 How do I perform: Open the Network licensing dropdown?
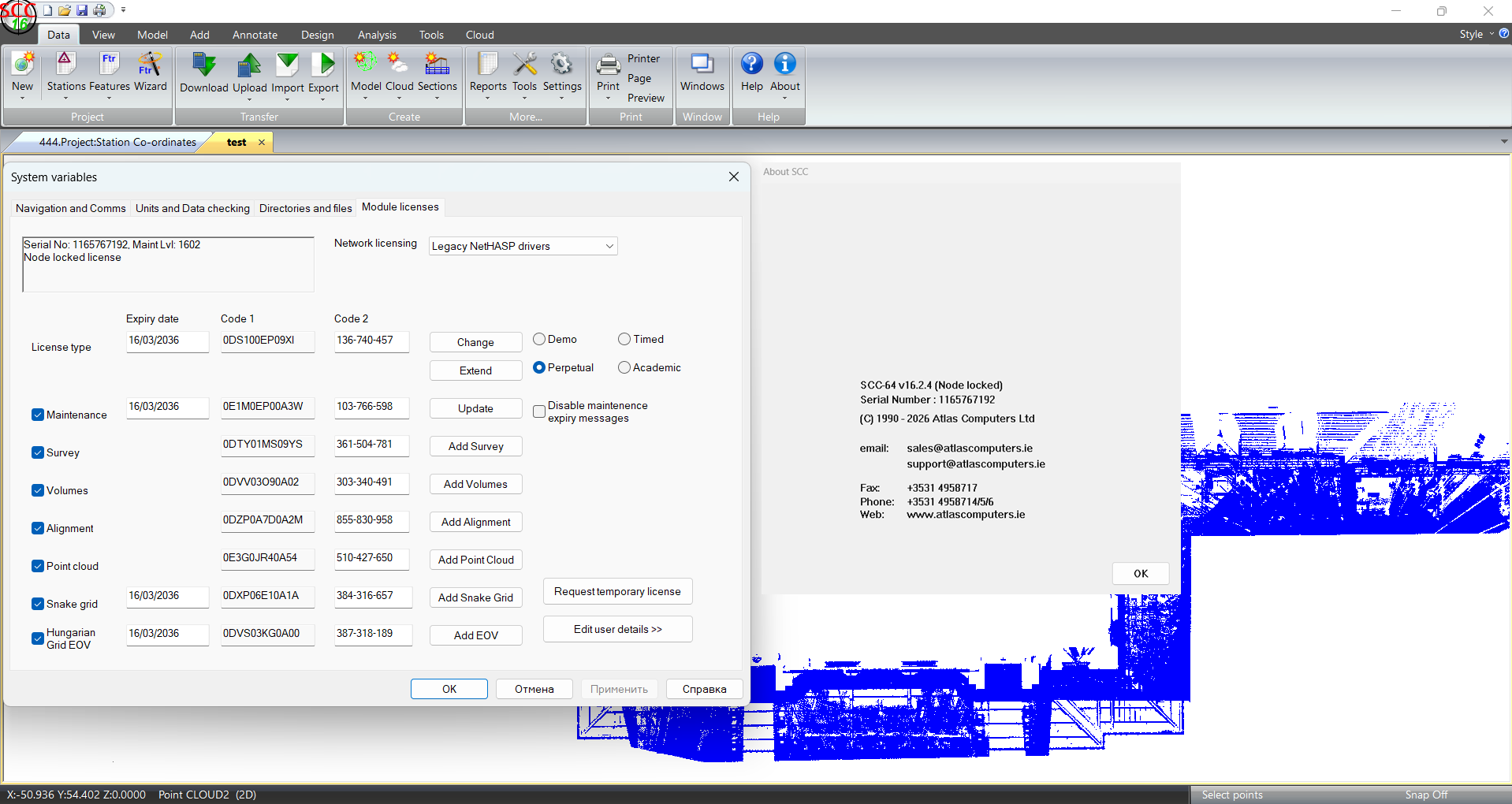(523, 246)
